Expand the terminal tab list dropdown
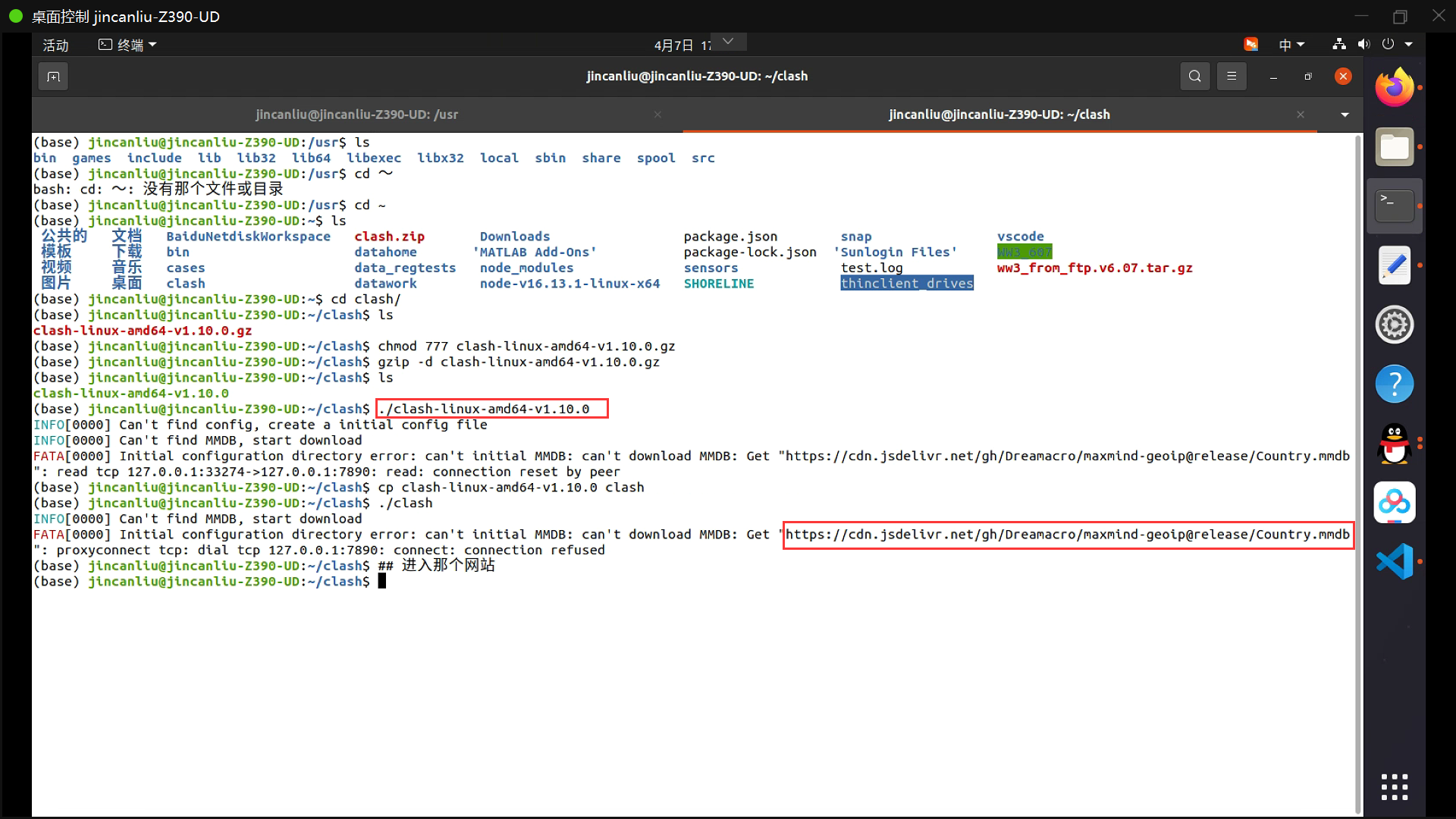This screenshot has width=1456, height=819. 1345,115
